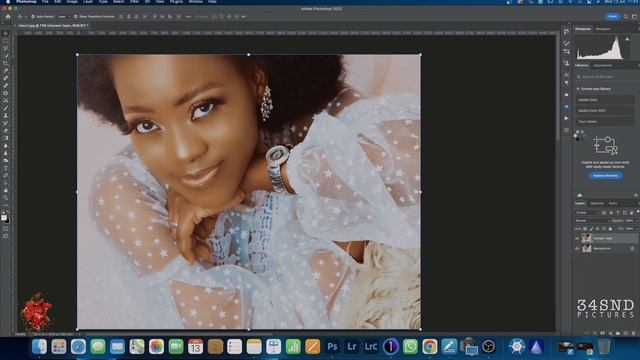The height and width of the screenshot is (360, 640).
Task: Open the Filter menu
Action: pos(134,2)
